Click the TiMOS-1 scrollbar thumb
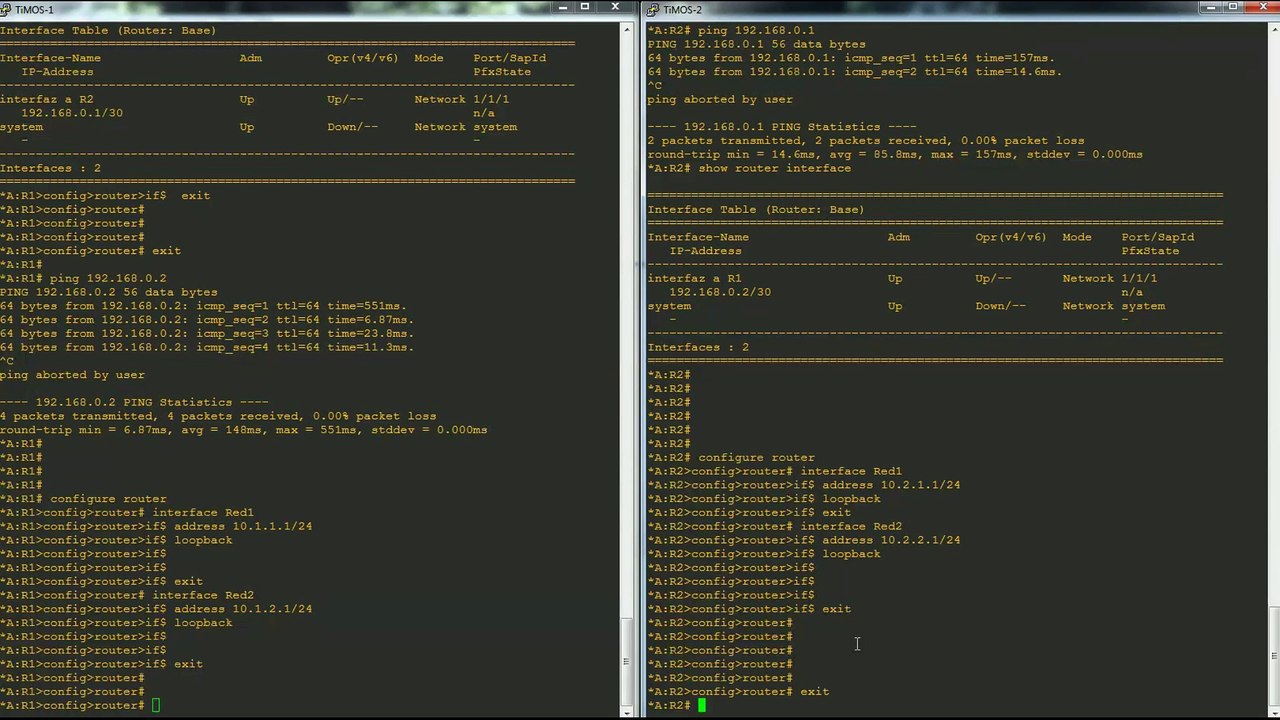This screenshot has width=1280, height=720. coord(627,660)
